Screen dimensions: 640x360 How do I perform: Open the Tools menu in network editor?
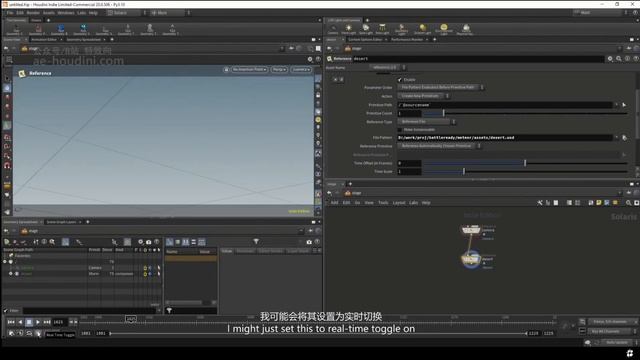pyautogui.click(x=383, y=203)
